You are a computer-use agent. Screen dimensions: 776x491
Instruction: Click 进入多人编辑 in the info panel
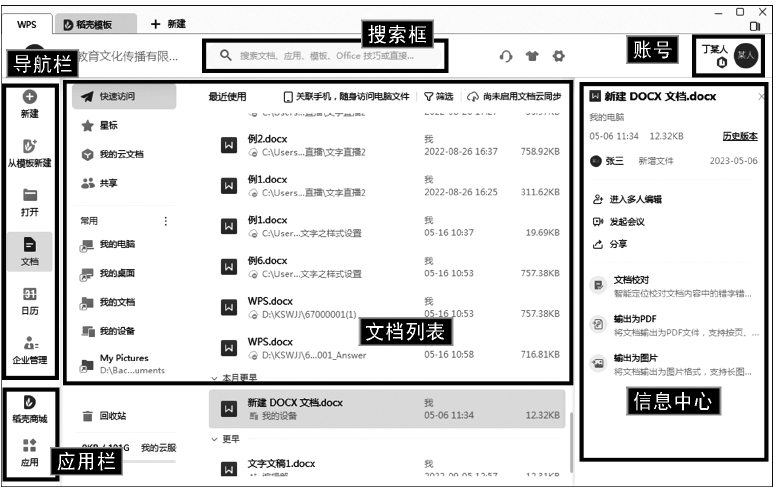coord(636,199)
